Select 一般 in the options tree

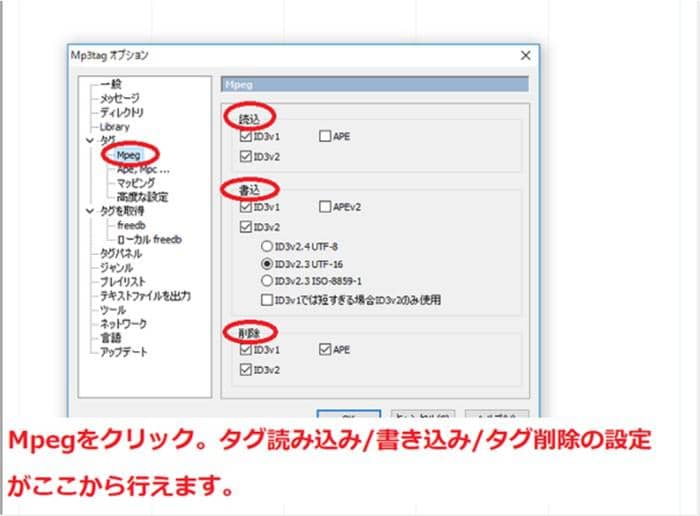tap(110, 84)
